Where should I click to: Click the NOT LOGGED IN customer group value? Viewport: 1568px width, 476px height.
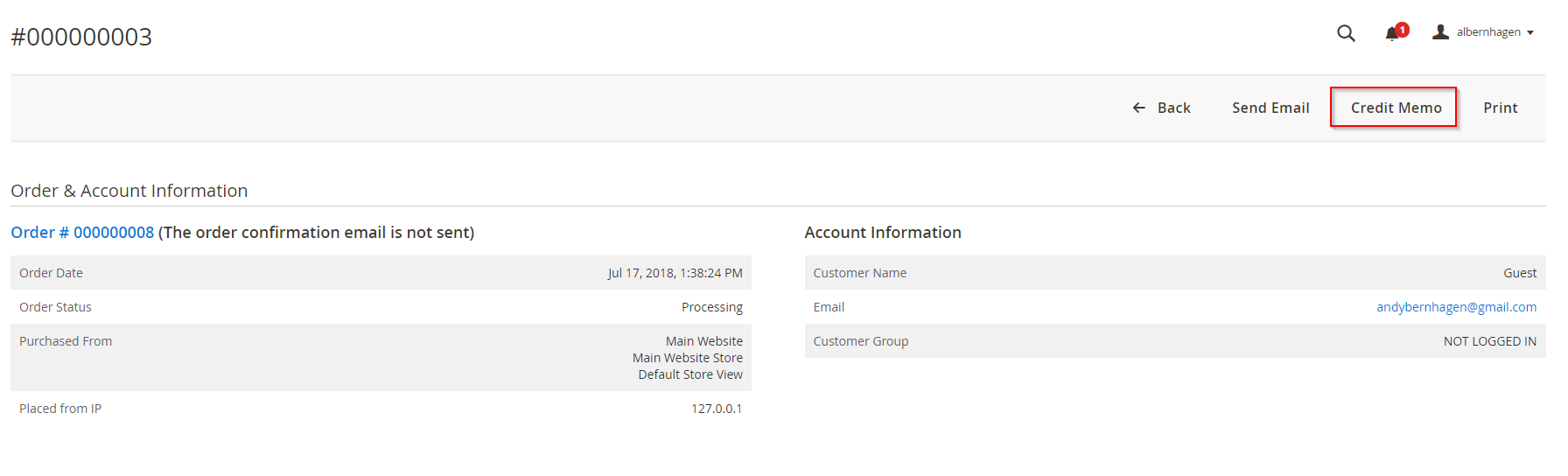(1489, 341)
